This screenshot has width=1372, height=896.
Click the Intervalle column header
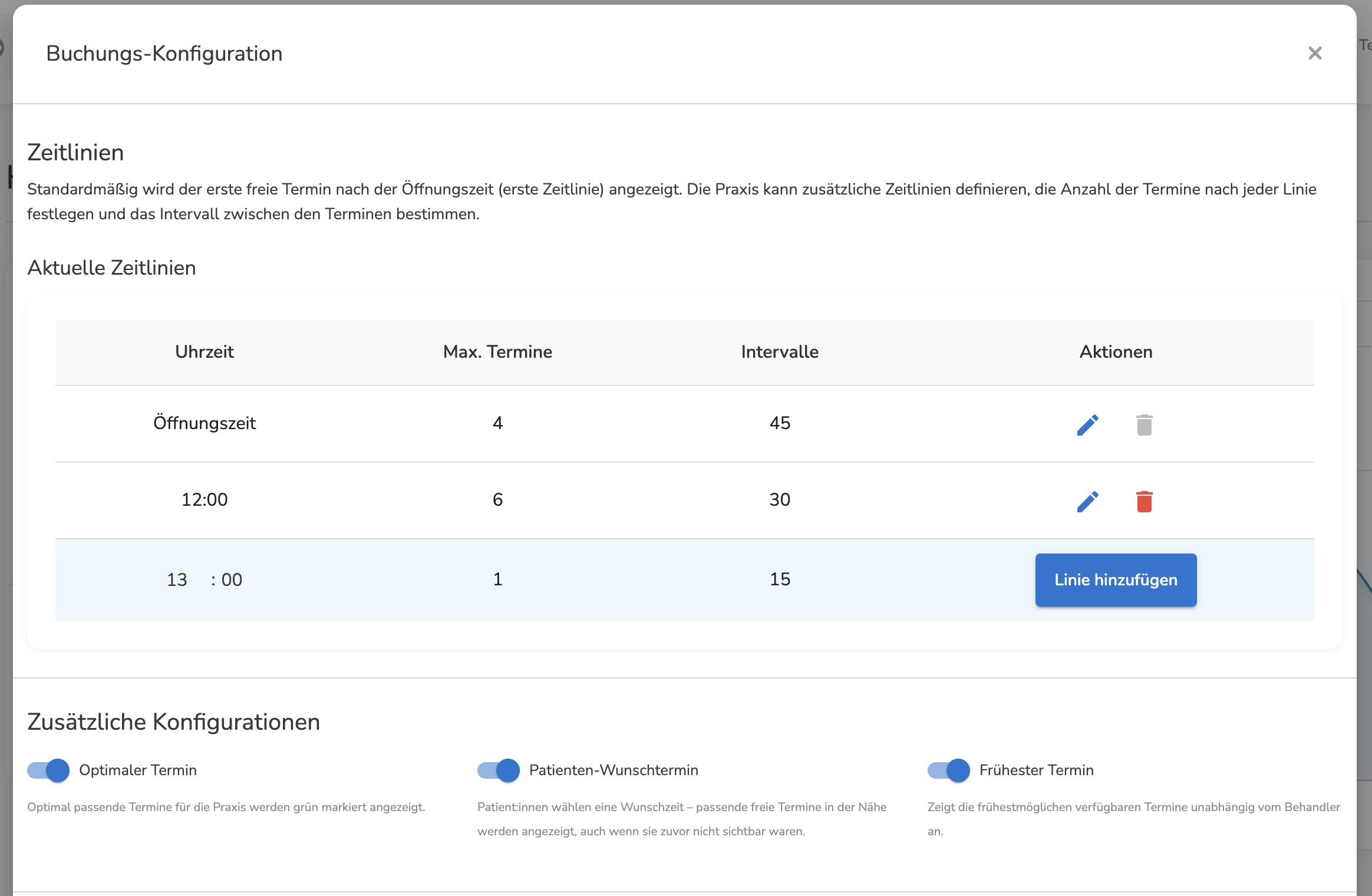[x=780, y=352]
